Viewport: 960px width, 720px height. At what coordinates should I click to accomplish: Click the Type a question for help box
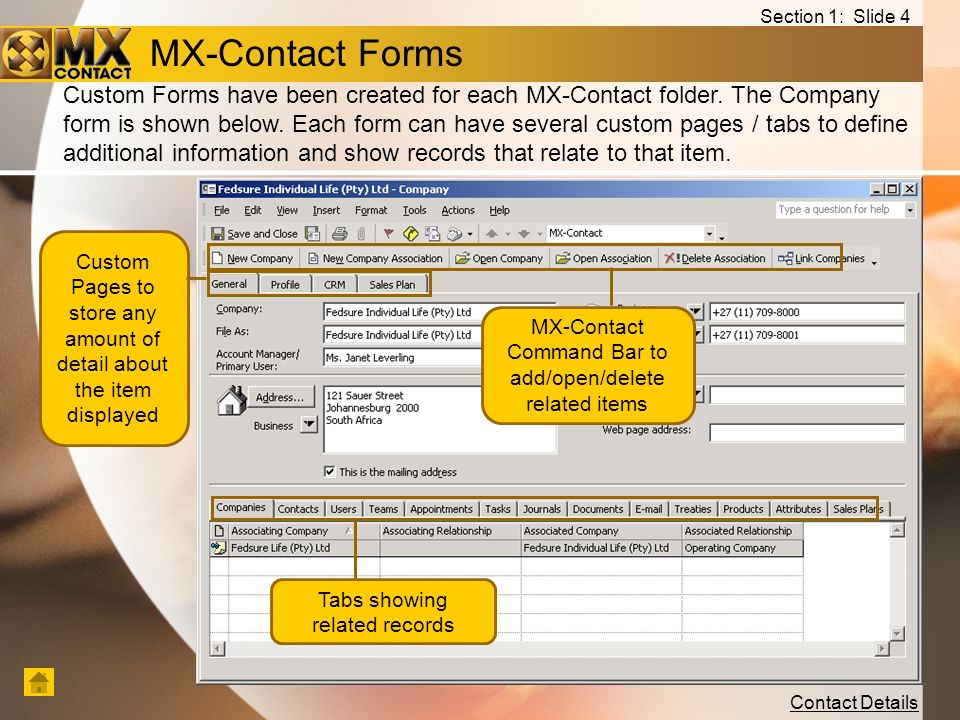coord(840,209)
